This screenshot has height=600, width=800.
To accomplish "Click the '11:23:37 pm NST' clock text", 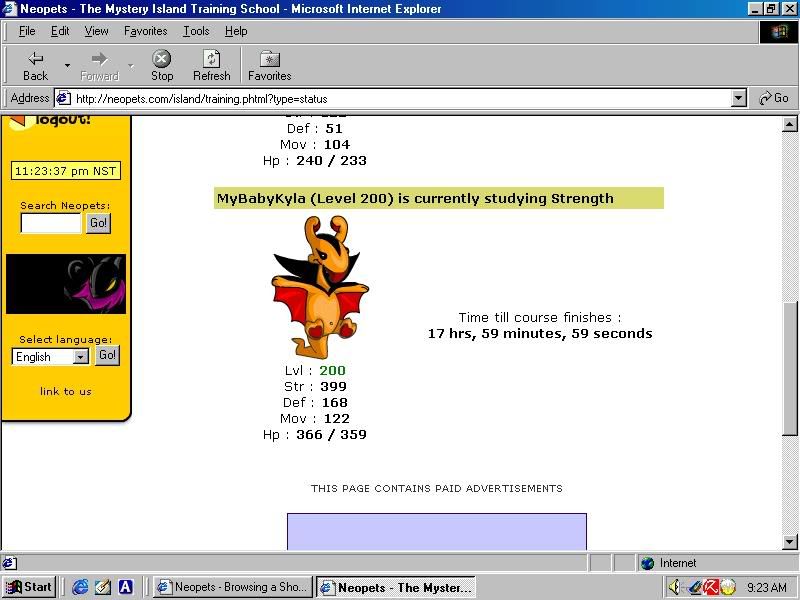I will click(66, 171).
